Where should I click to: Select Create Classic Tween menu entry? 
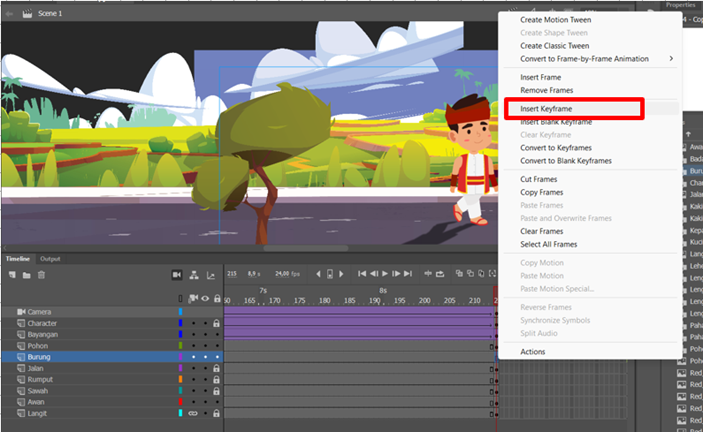click(555, 46)
